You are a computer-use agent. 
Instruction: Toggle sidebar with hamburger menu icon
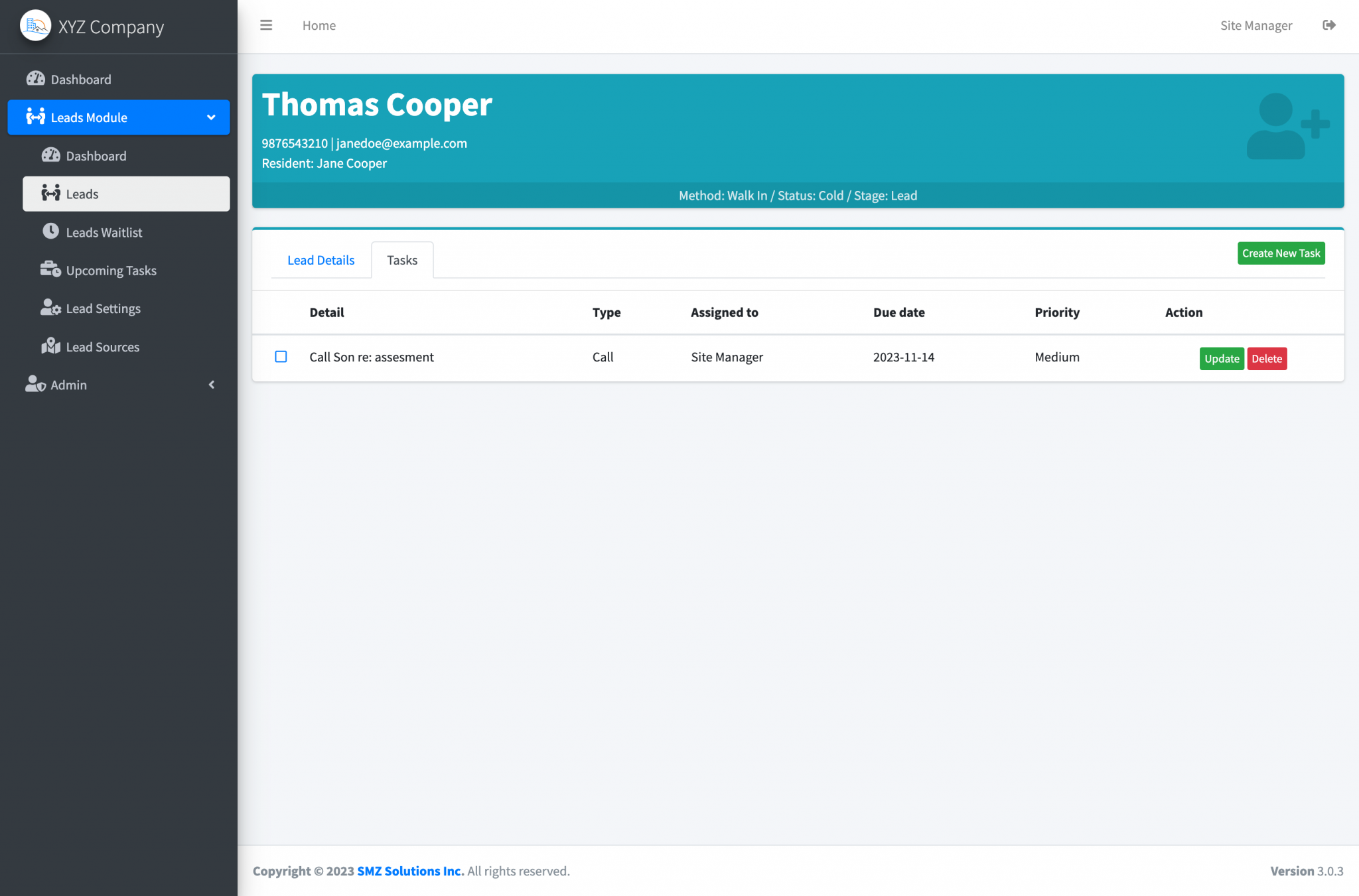pyautogui.click(x=266, y=25)
